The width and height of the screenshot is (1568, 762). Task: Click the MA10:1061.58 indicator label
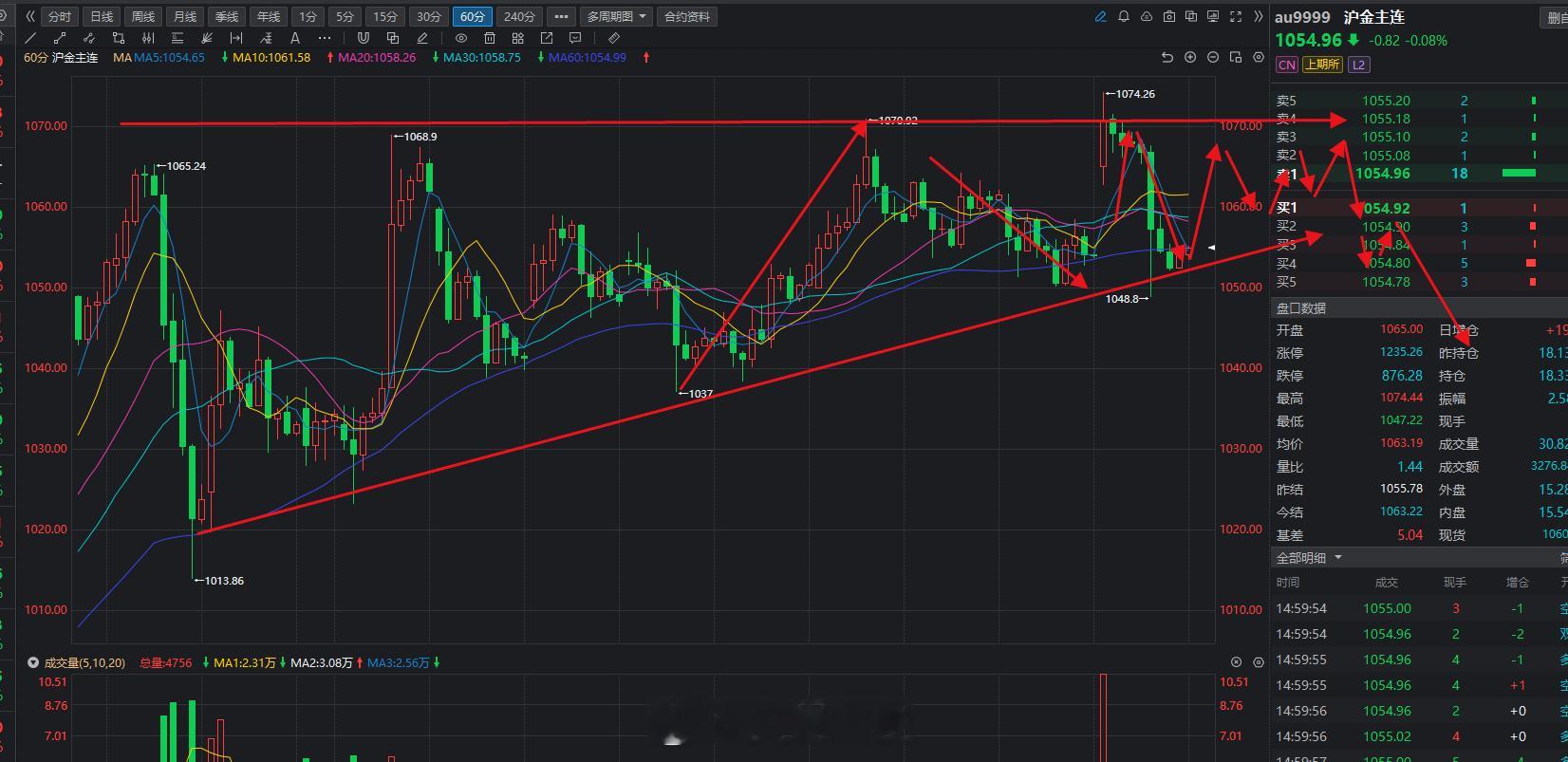point(271,57)
